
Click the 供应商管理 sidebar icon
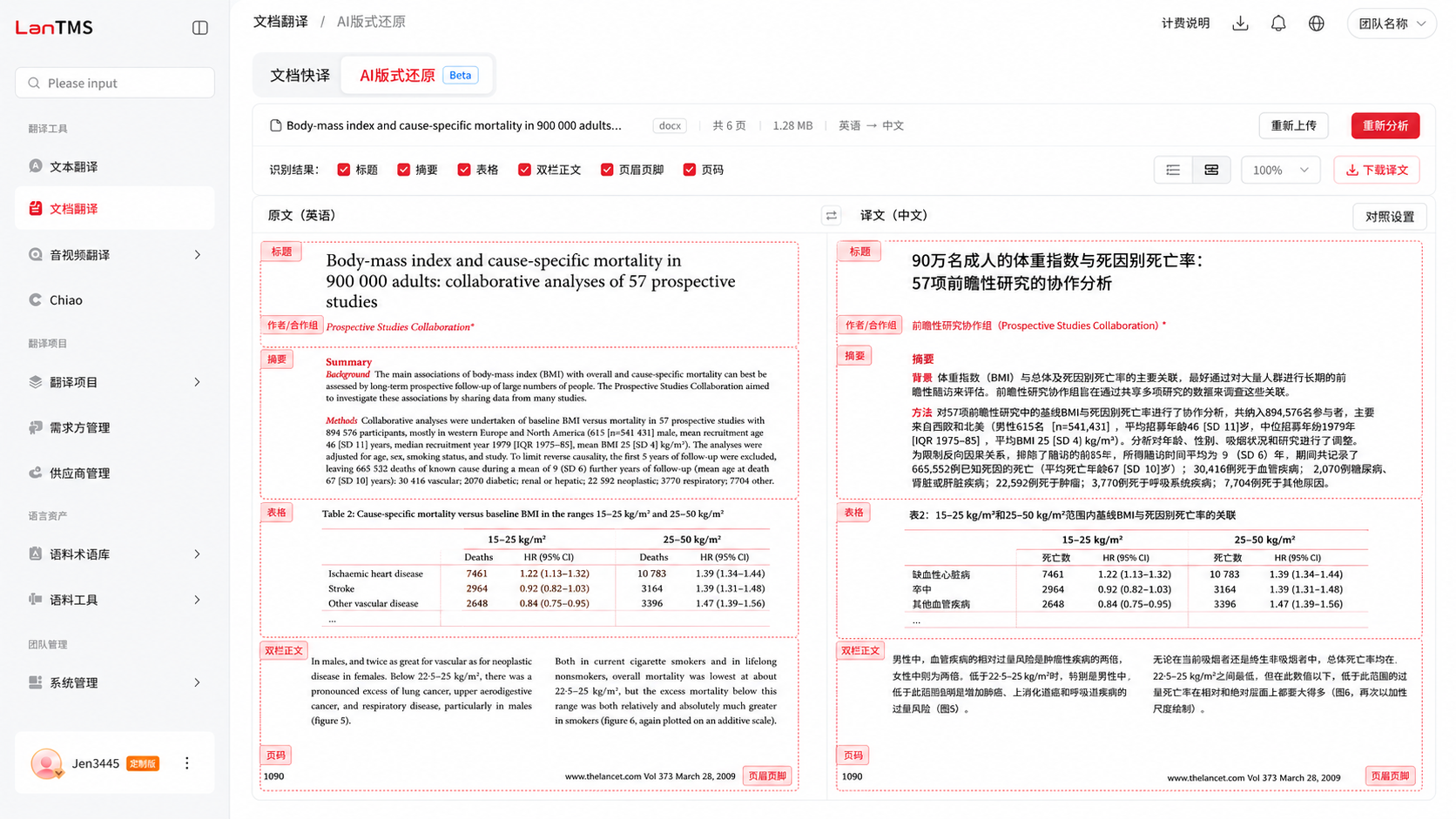36,473
